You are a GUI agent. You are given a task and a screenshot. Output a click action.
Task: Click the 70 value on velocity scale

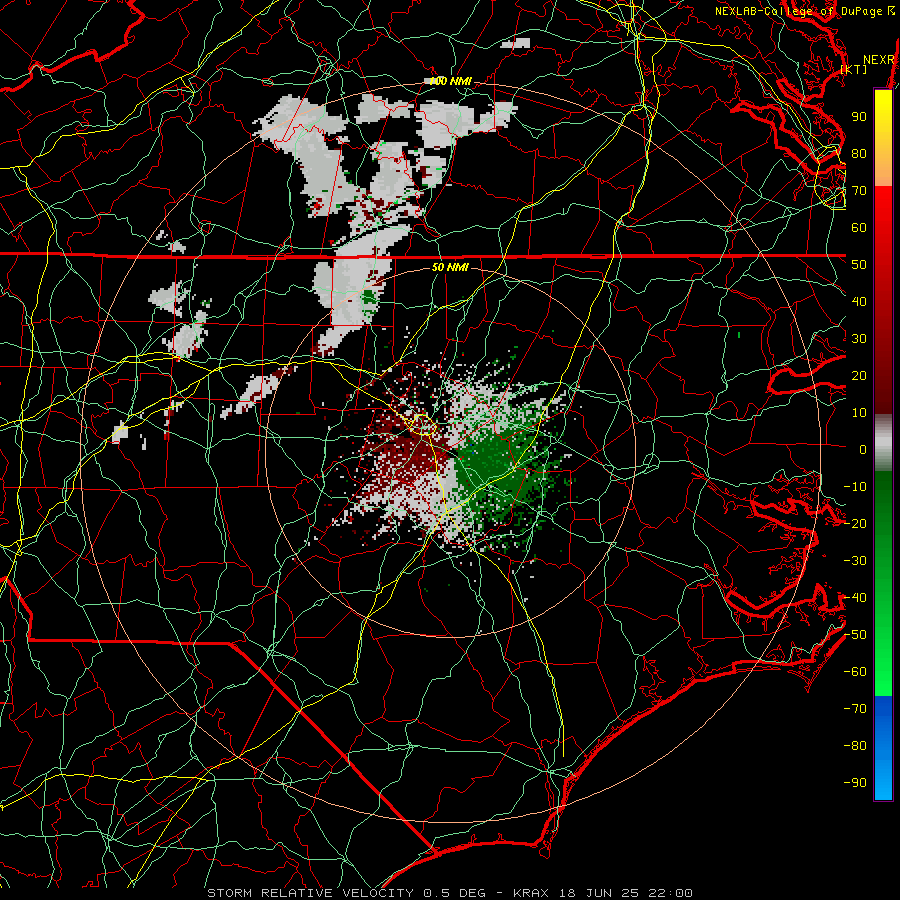click(859, 191)
